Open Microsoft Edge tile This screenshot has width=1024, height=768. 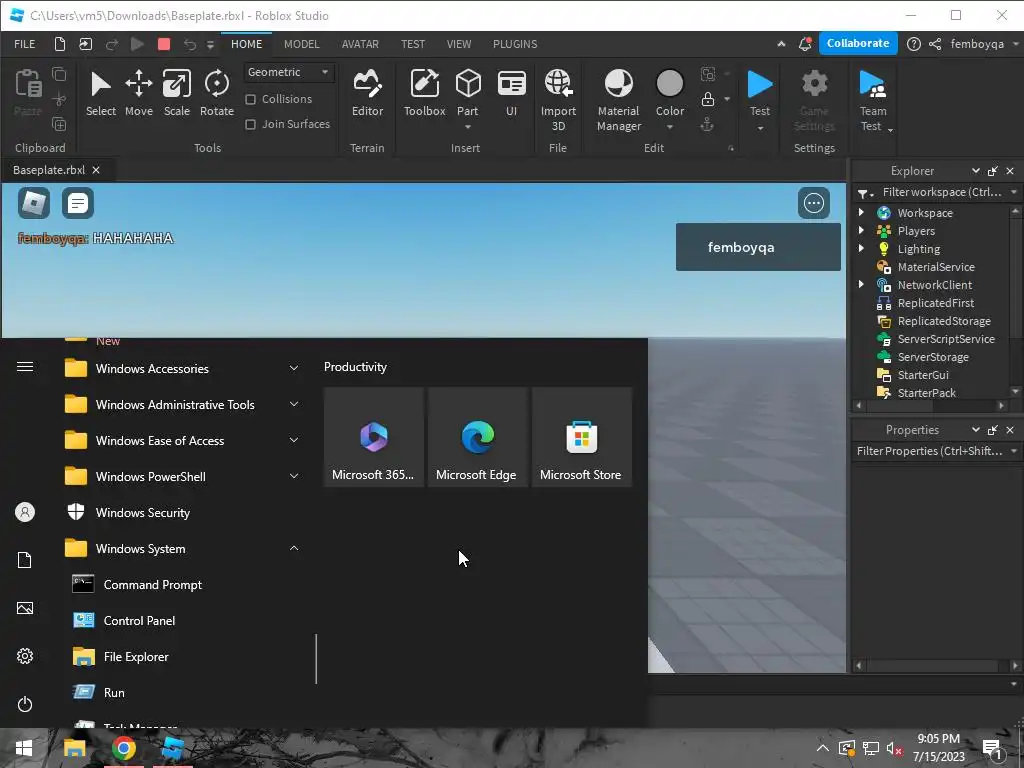[477, 437]
